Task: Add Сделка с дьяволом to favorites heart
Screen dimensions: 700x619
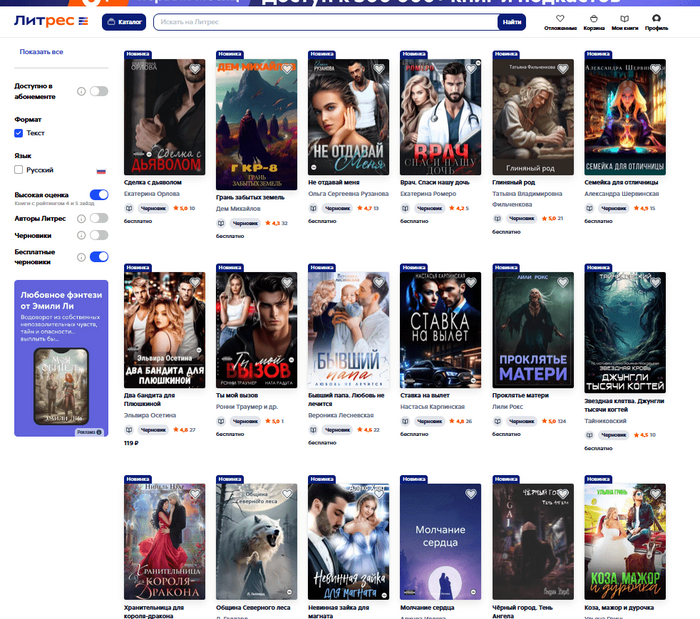Action: click(195, 69)
